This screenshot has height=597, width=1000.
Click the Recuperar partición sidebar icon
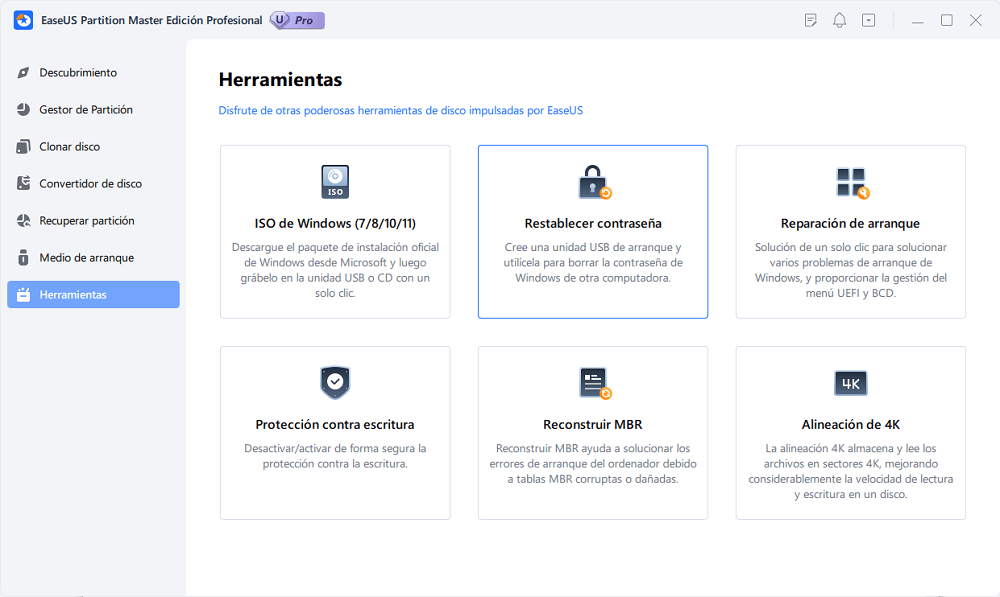pos(24,221)
